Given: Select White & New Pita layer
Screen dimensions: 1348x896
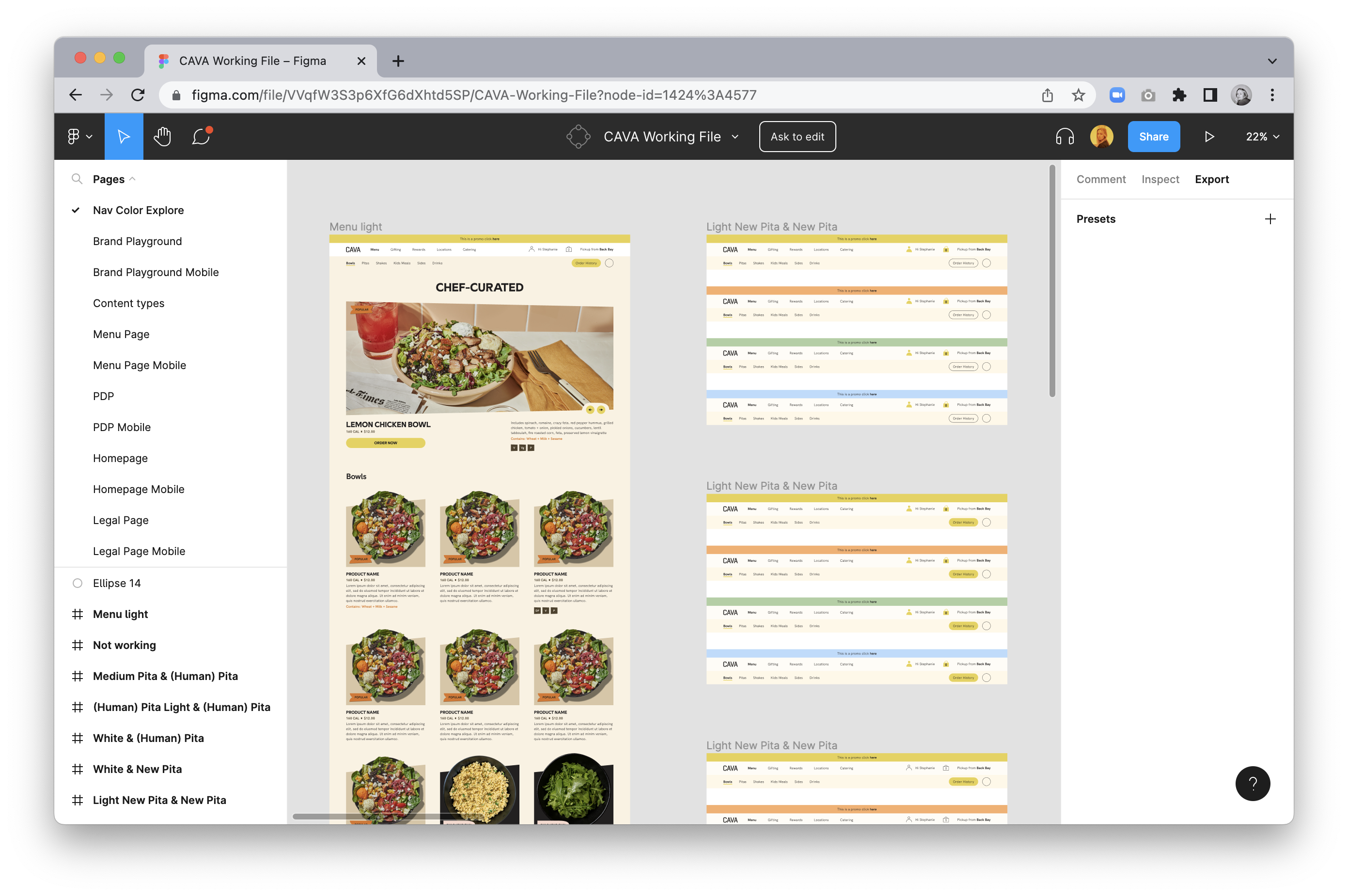Looking at the screenshot, I should (171, 769).
